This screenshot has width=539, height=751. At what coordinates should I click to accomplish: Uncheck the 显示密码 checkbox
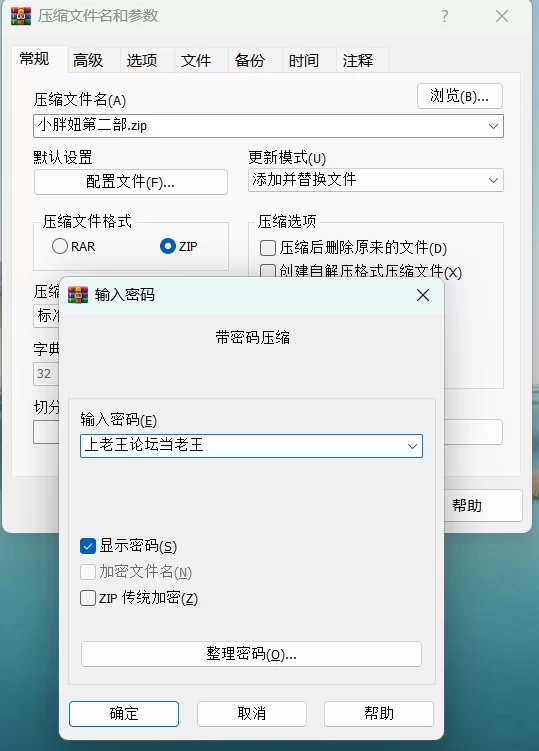[x=88, y=546]
